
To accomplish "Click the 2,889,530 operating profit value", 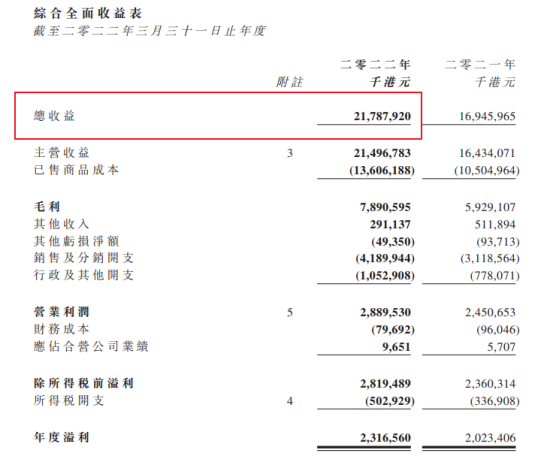I will tap(385, 312).
